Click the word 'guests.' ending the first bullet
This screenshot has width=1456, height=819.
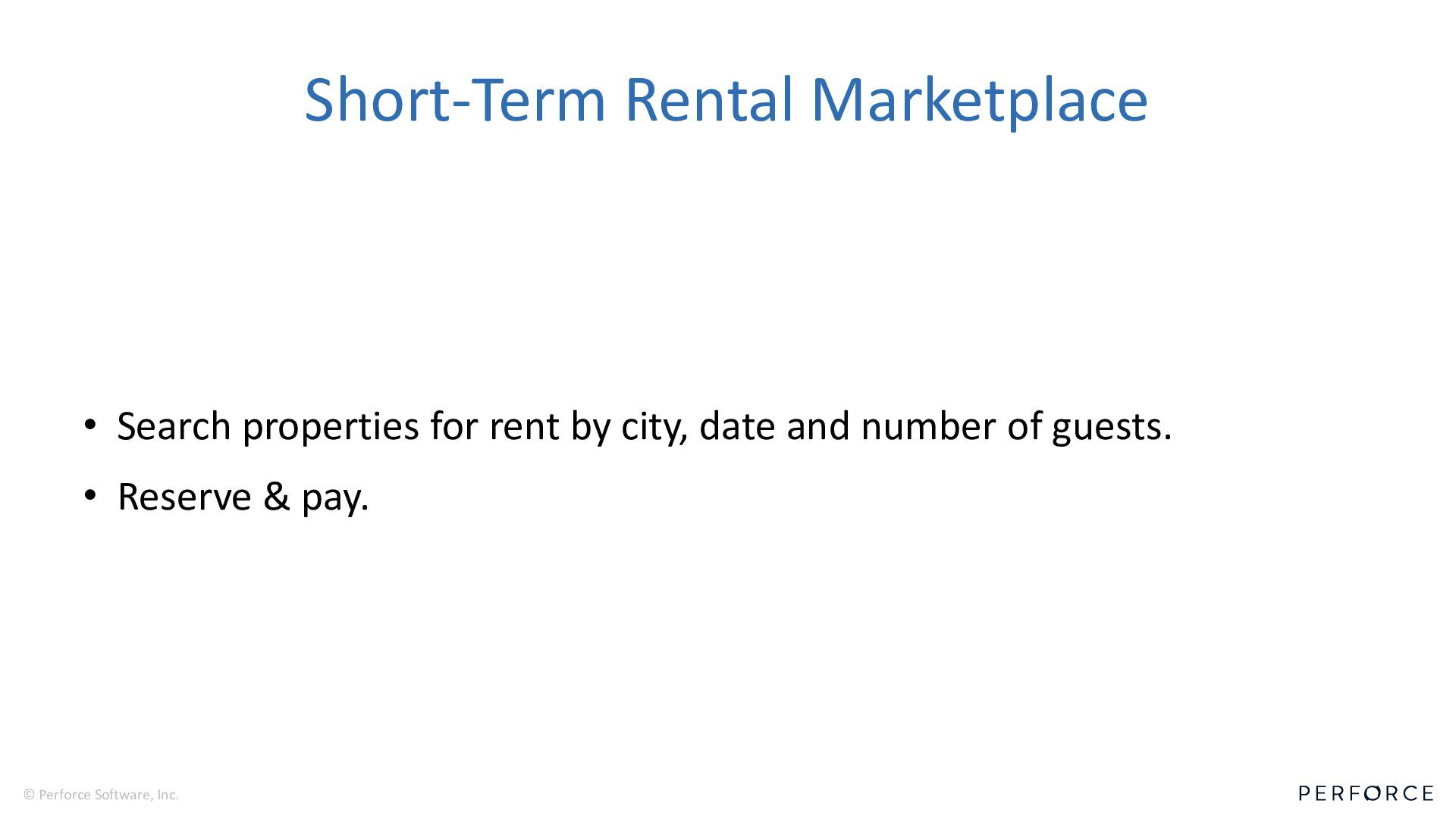click(1111, 427)
